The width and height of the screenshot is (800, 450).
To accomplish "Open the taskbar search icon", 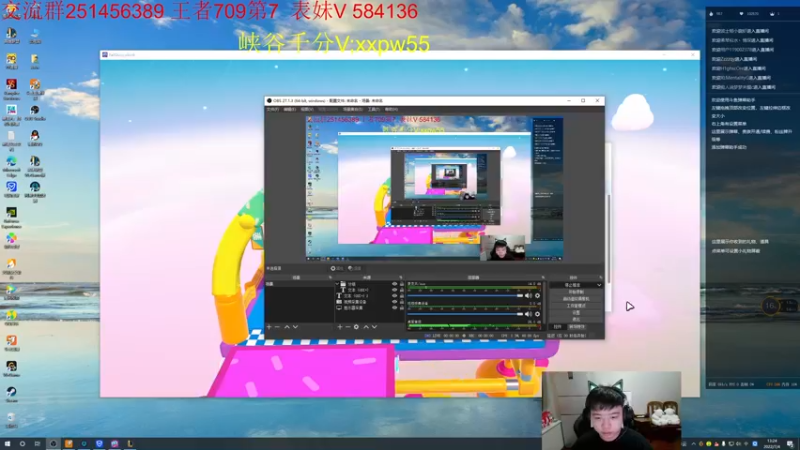I will click(x=22, y=444).
